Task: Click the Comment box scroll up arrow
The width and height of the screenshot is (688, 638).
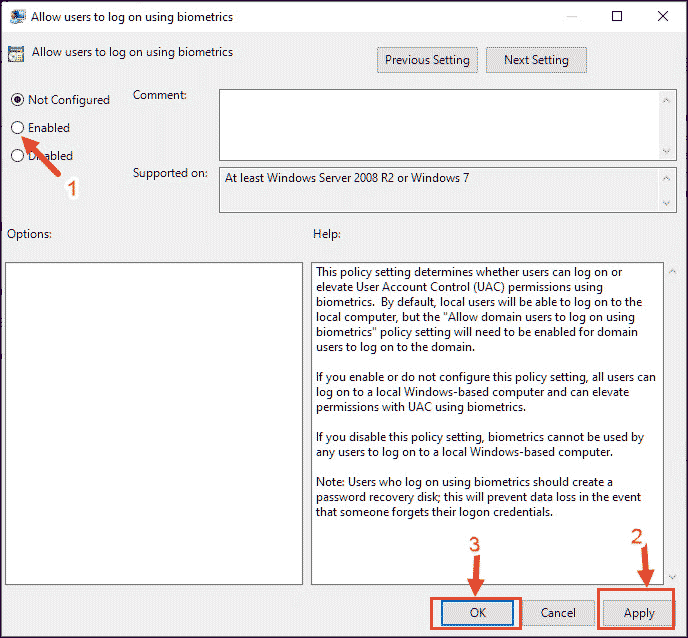Action: pyautogui.click(x=666, y=100)
